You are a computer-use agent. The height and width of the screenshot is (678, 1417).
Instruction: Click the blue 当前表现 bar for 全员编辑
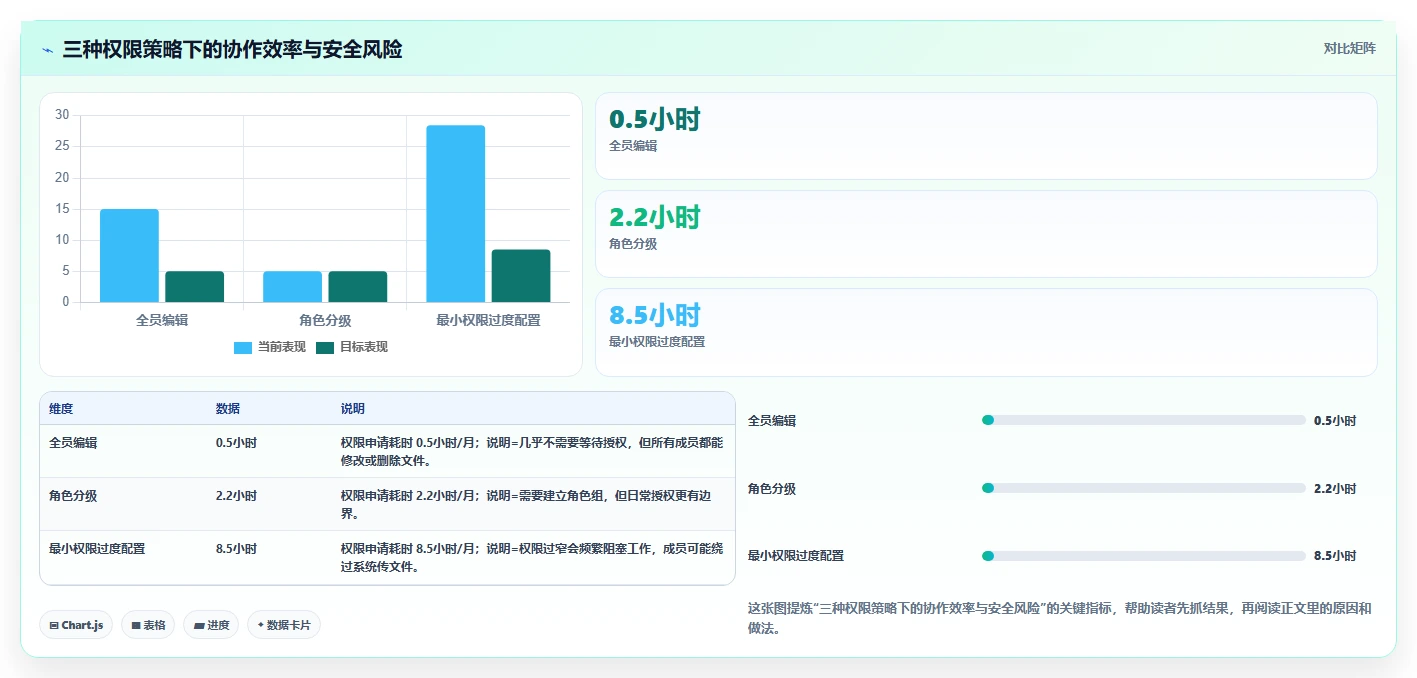click(129, 255)
